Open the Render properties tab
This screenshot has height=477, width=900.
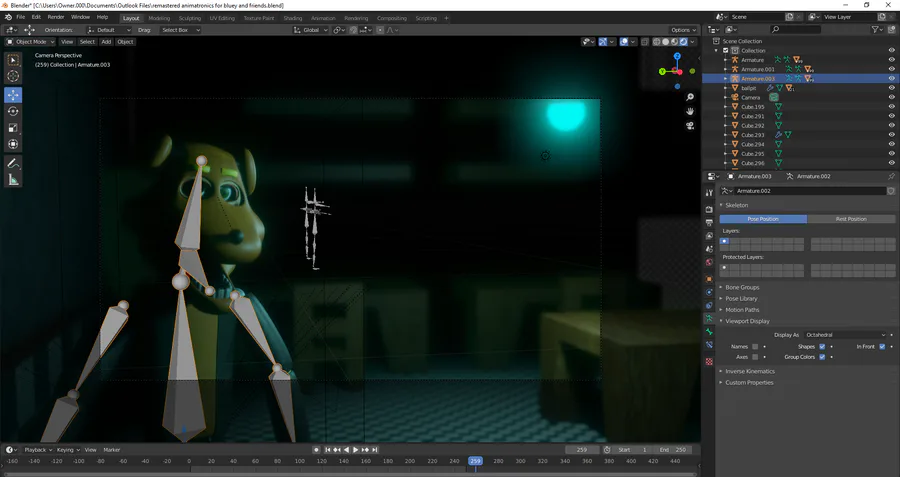[x=709, y=210]
